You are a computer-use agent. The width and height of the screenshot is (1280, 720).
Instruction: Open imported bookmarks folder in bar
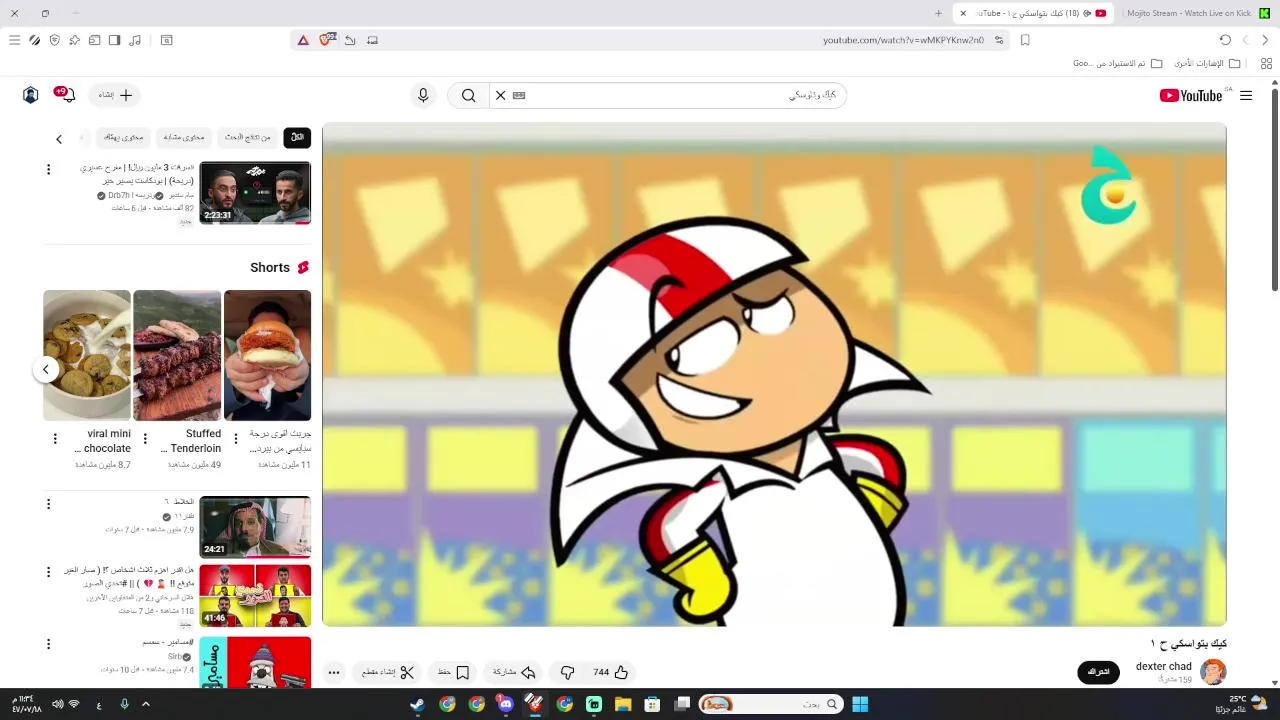point(1118,63)
